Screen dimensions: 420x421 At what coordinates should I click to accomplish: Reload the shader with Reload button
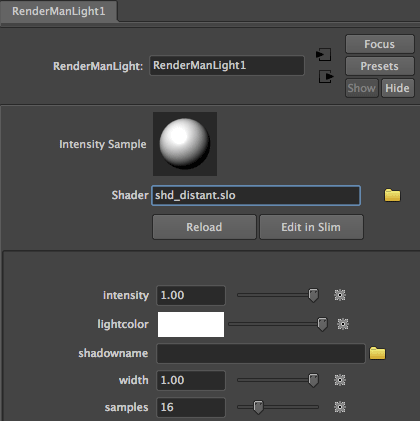[204, 227]
